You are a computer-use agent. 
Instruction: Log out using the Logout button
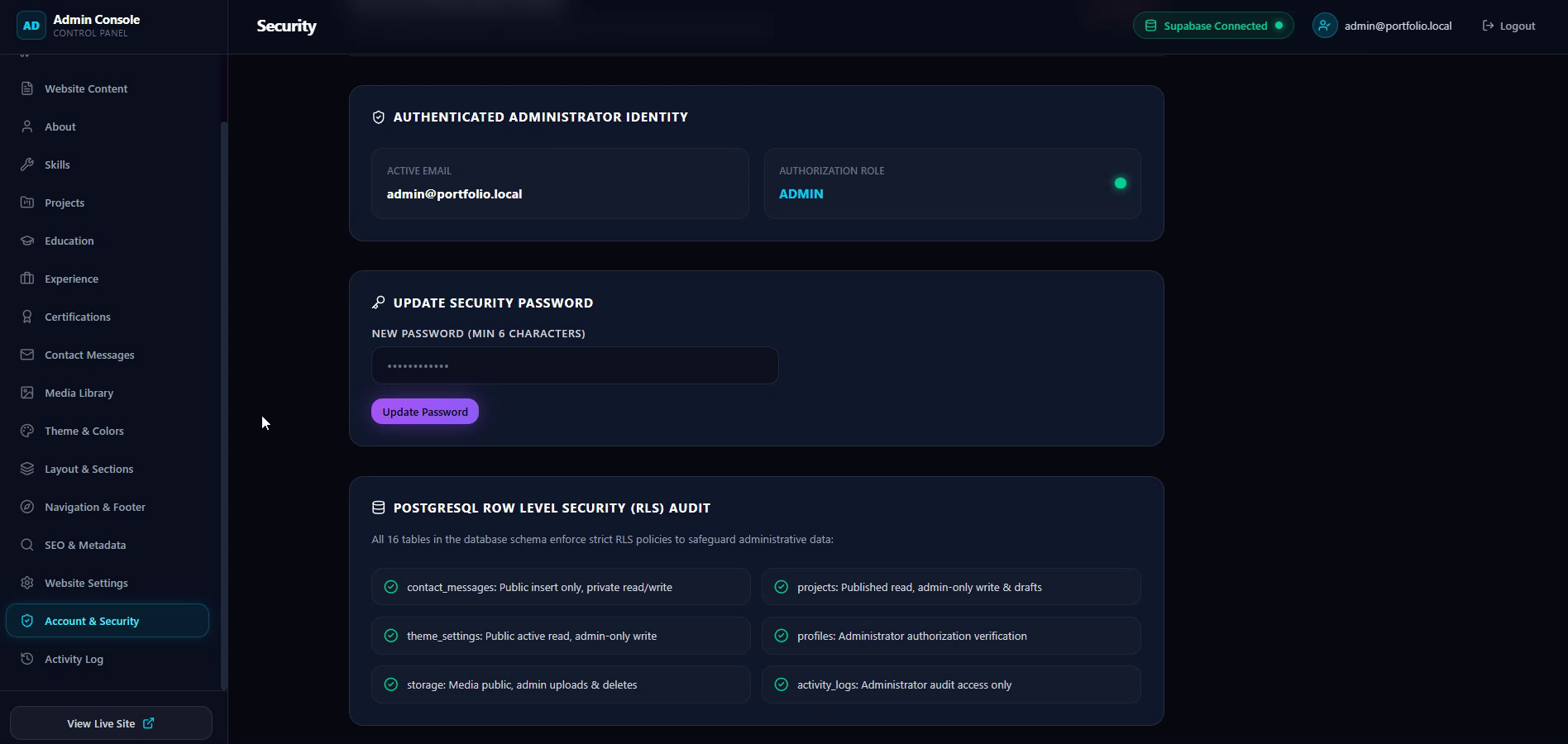[1509, 26]
